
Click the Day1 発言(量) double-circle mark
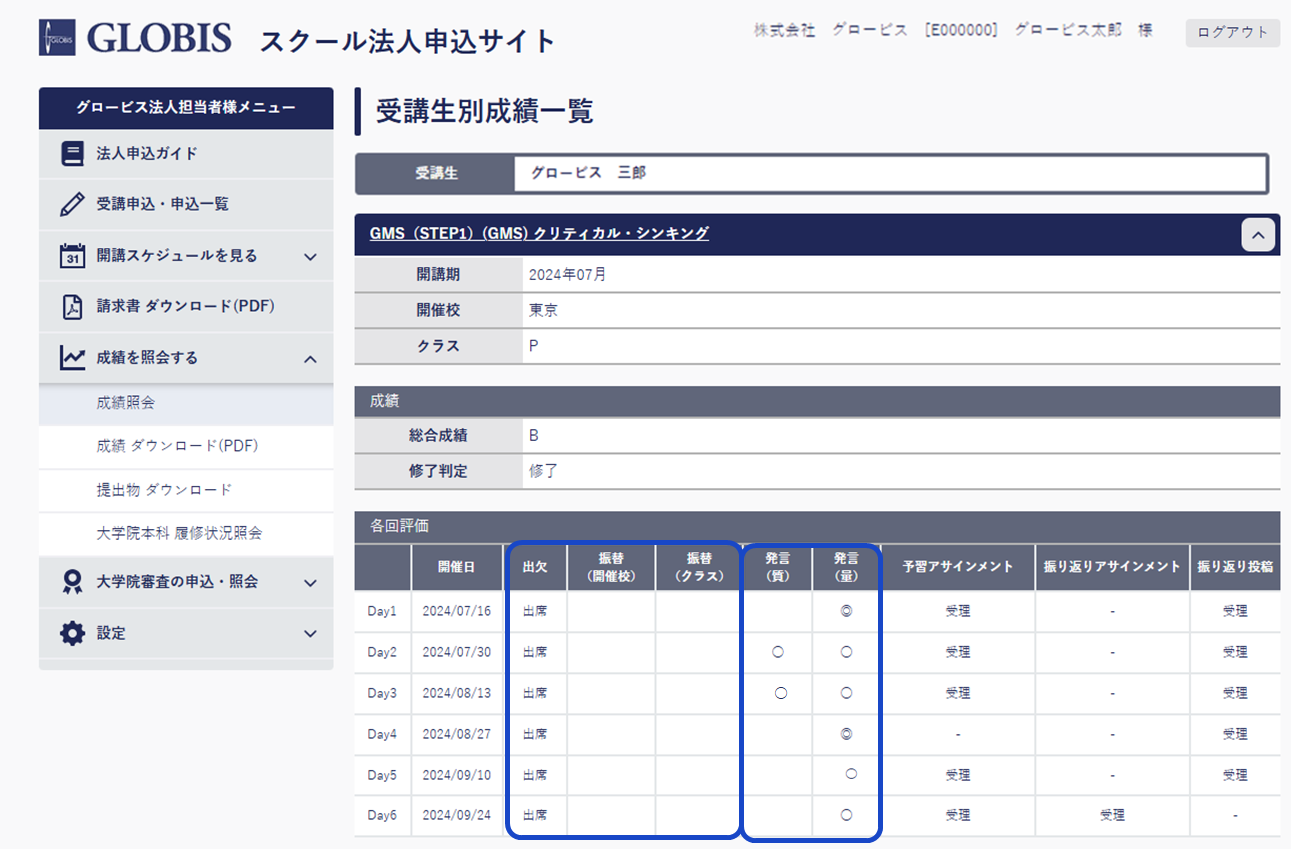point(846,611)
